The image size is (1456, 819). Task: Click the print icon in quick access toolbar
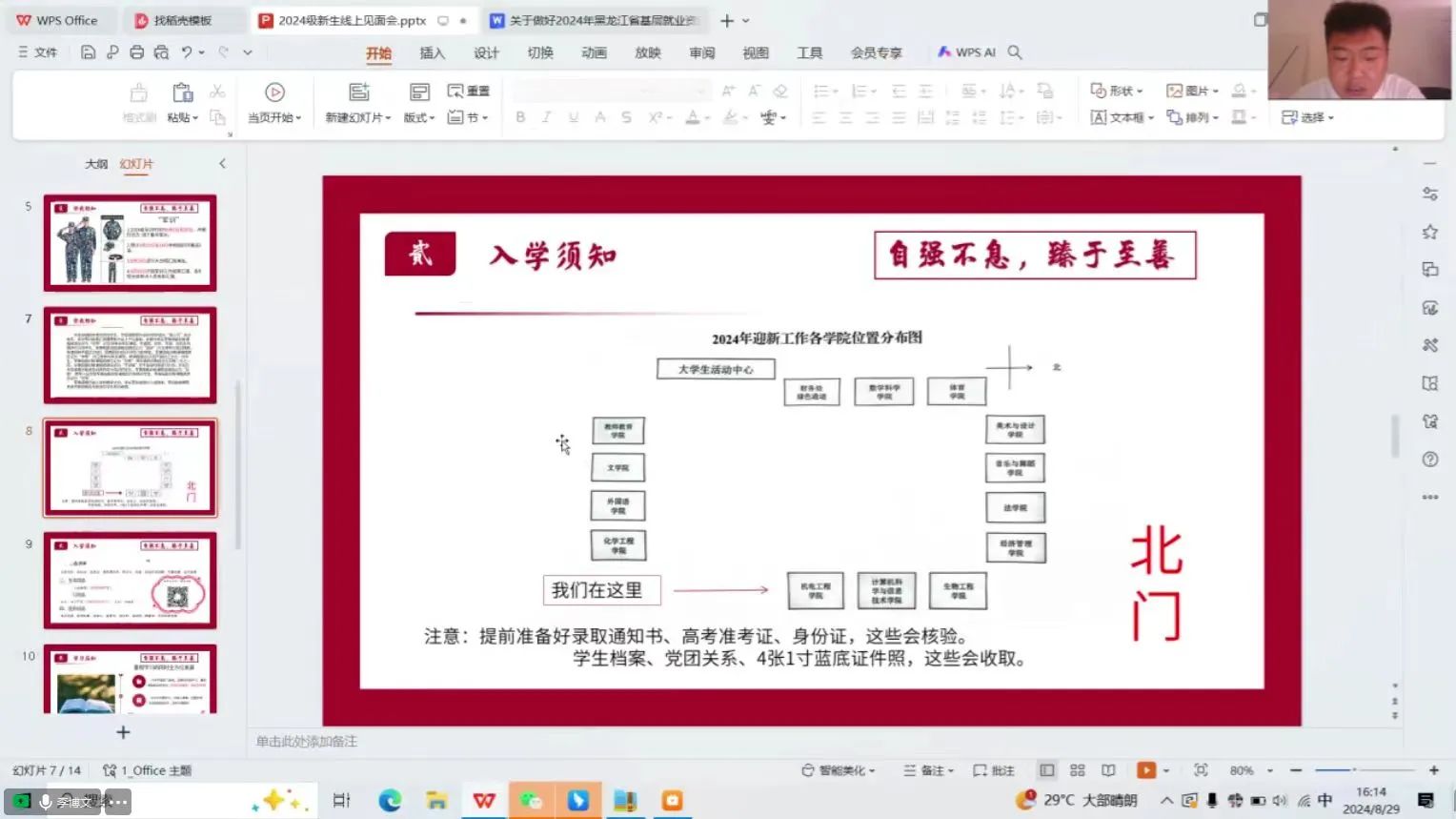(136, 52)
